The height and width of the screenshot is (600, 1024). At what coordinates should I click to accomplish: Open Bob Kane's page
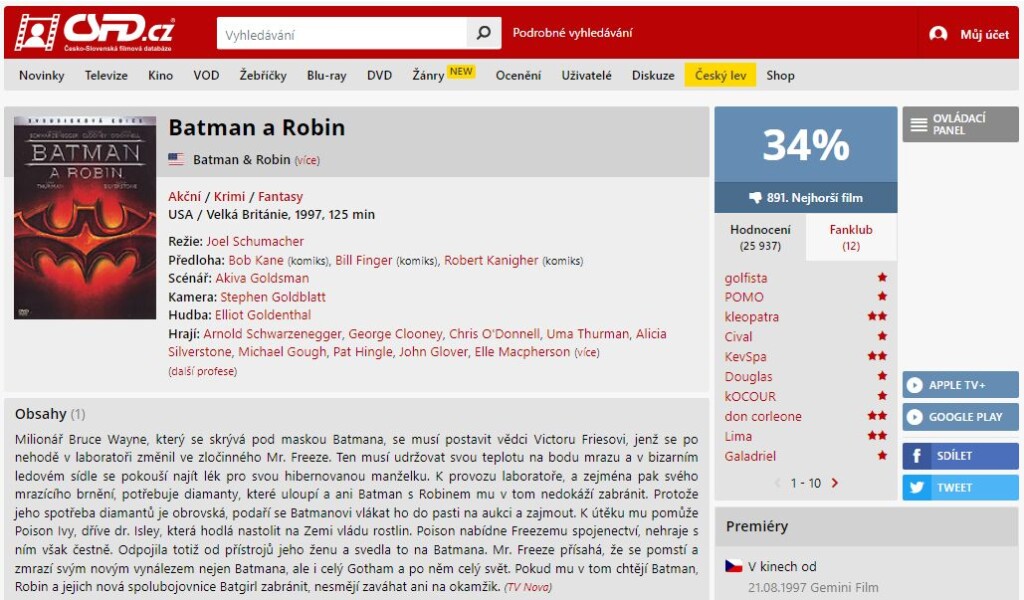coord(256,261)
